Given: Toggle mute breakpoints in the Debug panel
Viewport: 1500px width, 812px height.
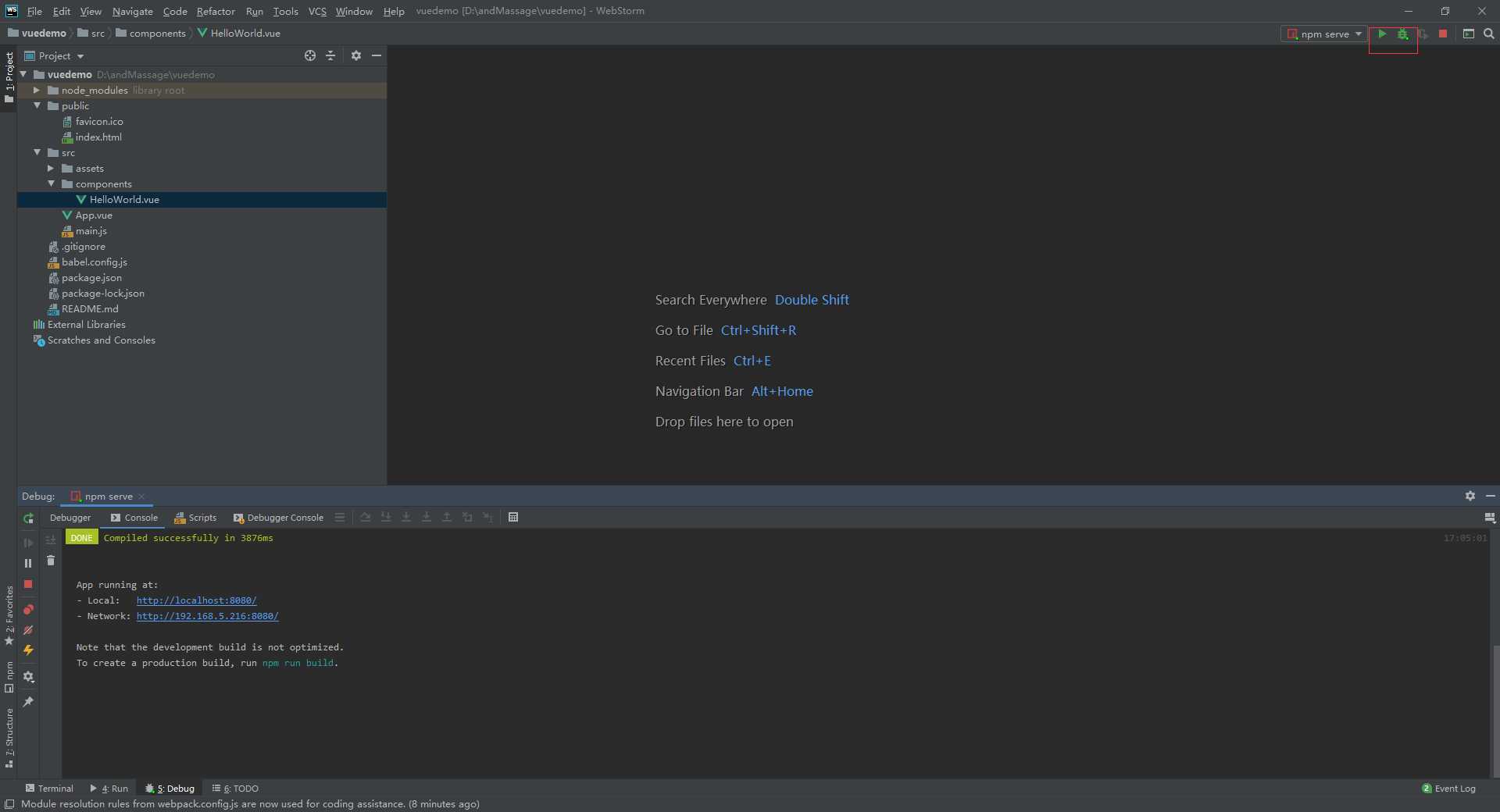Looking at the screenshot, I should (28, 629).
